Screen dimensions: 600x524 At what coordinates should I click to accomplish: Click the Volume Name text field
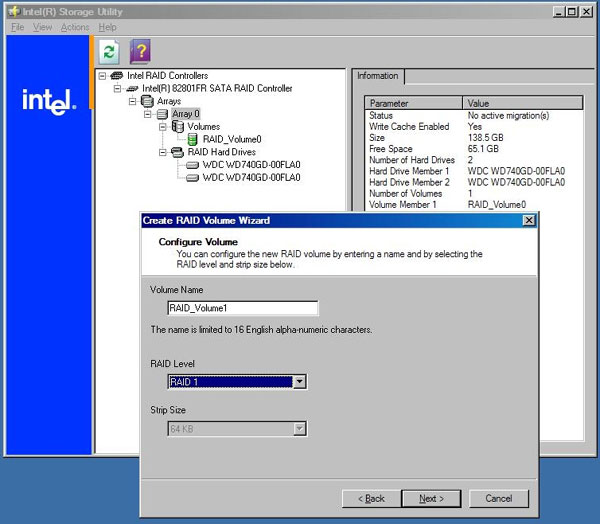(x=243, y=308)
